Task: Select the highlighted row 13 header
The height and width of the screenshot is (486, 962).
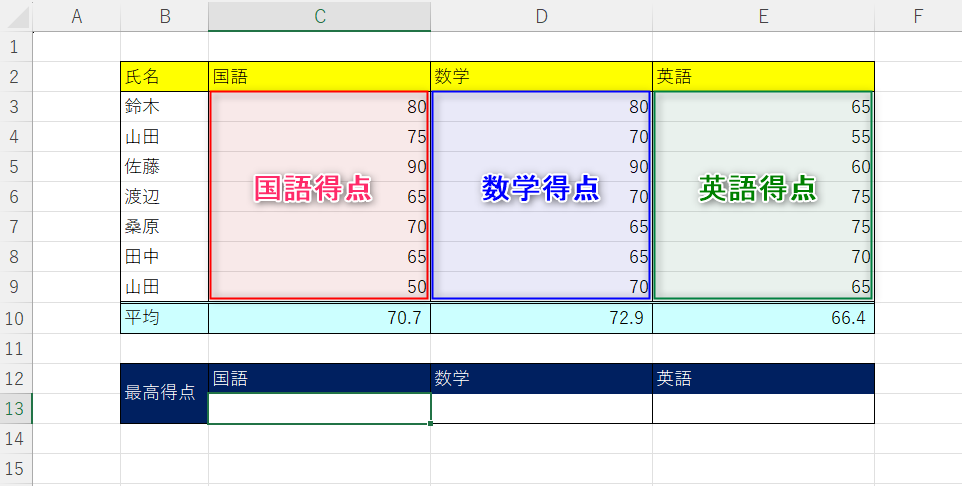Action: click(x=16, y=409)
